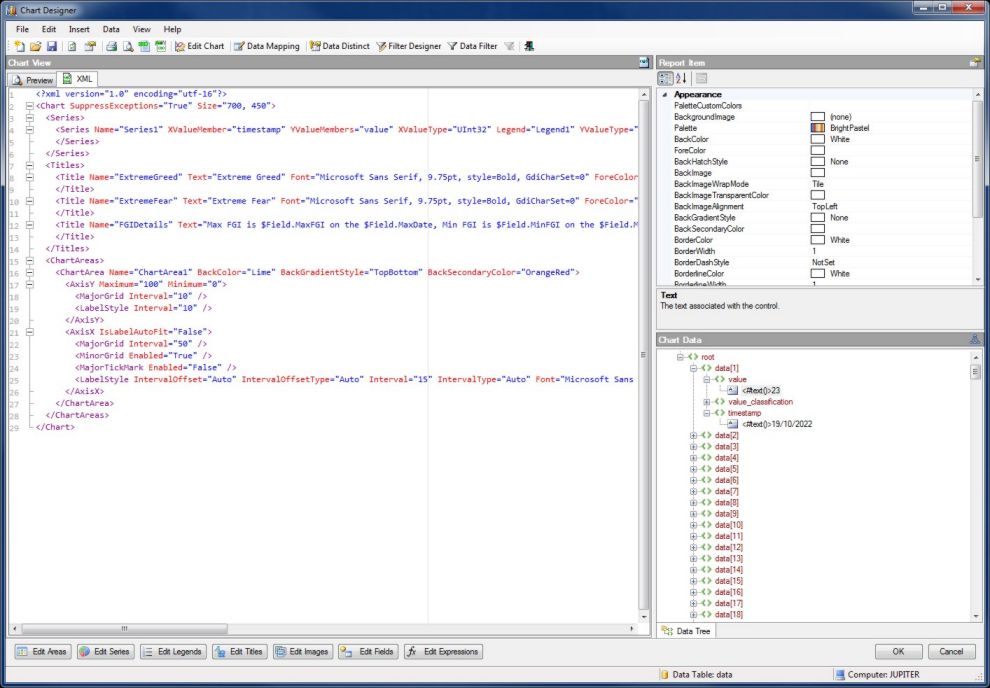Click the pin icon on Report Item panel
Image resolution: width=990 pixels, height=688 pixels.
point(975,63)
